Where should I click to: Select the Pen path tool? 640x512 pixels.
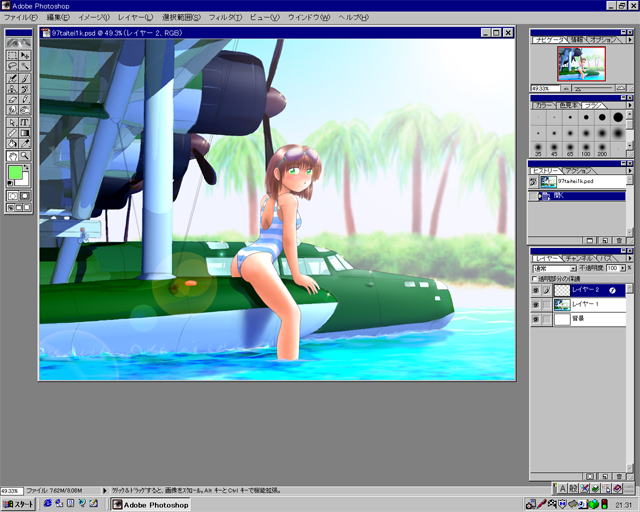click(x=13, y=122)
